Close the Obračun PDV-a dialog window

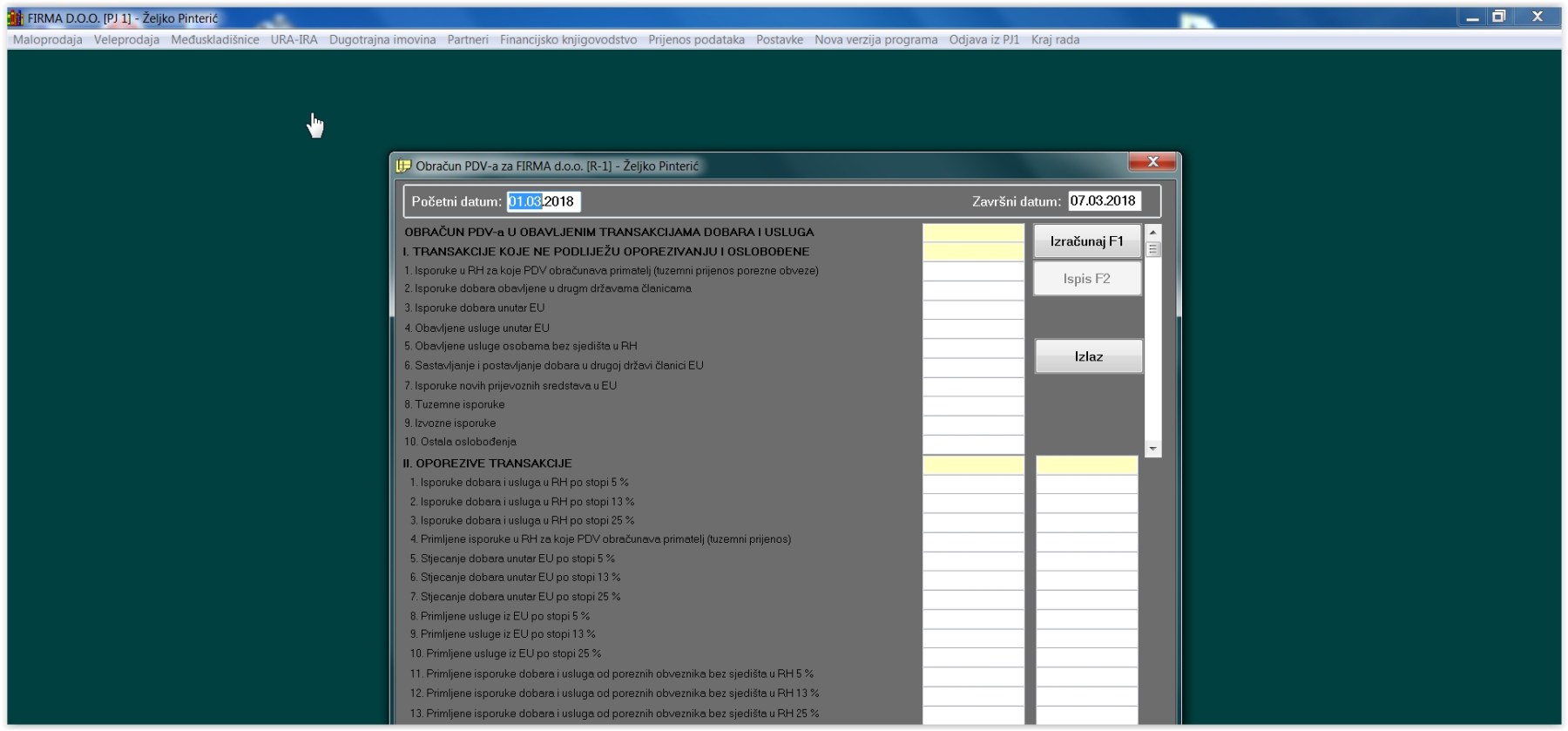click(x=1152, y=162)
